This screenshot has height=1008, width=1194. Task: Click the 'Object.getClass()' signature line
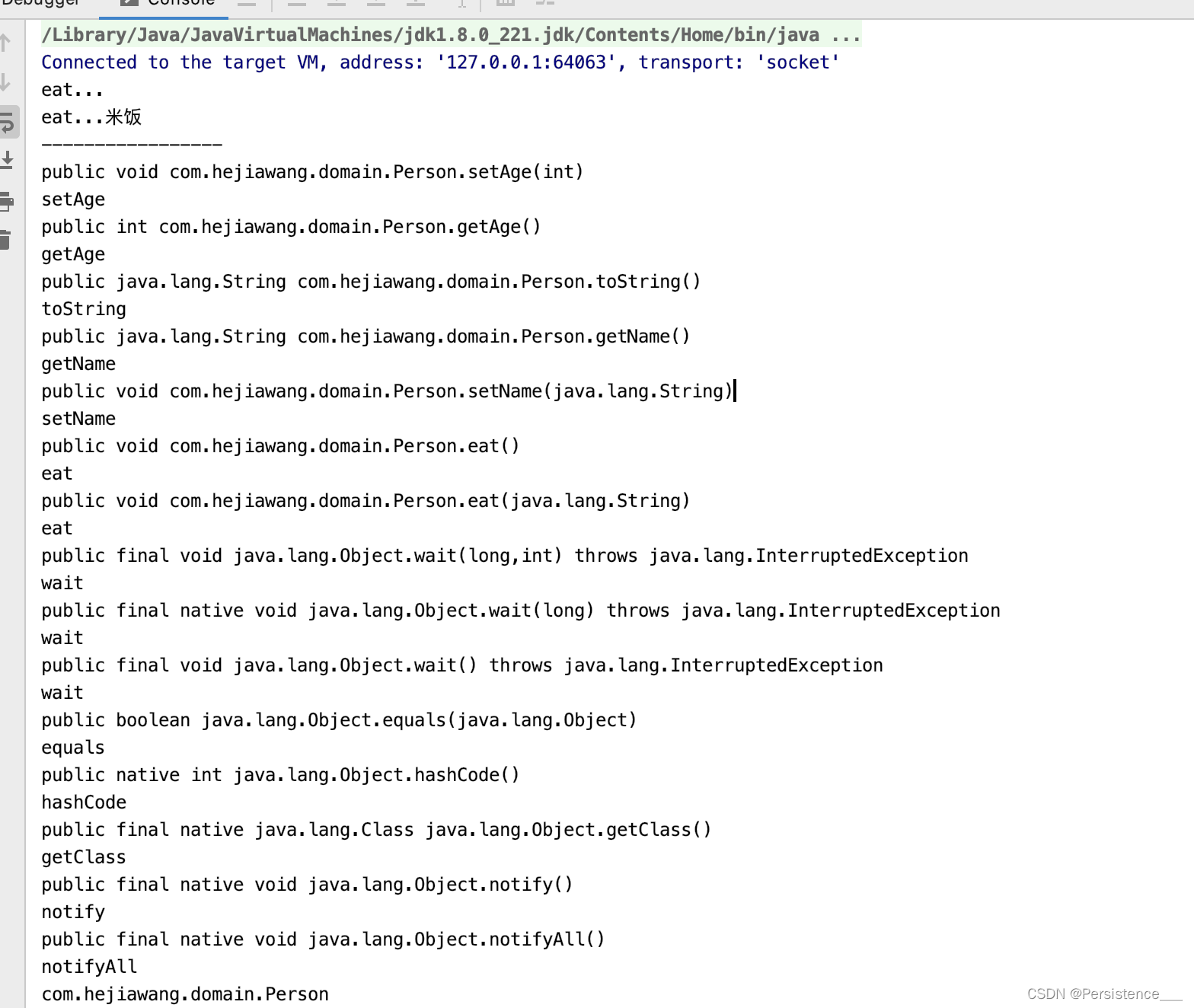376,830
